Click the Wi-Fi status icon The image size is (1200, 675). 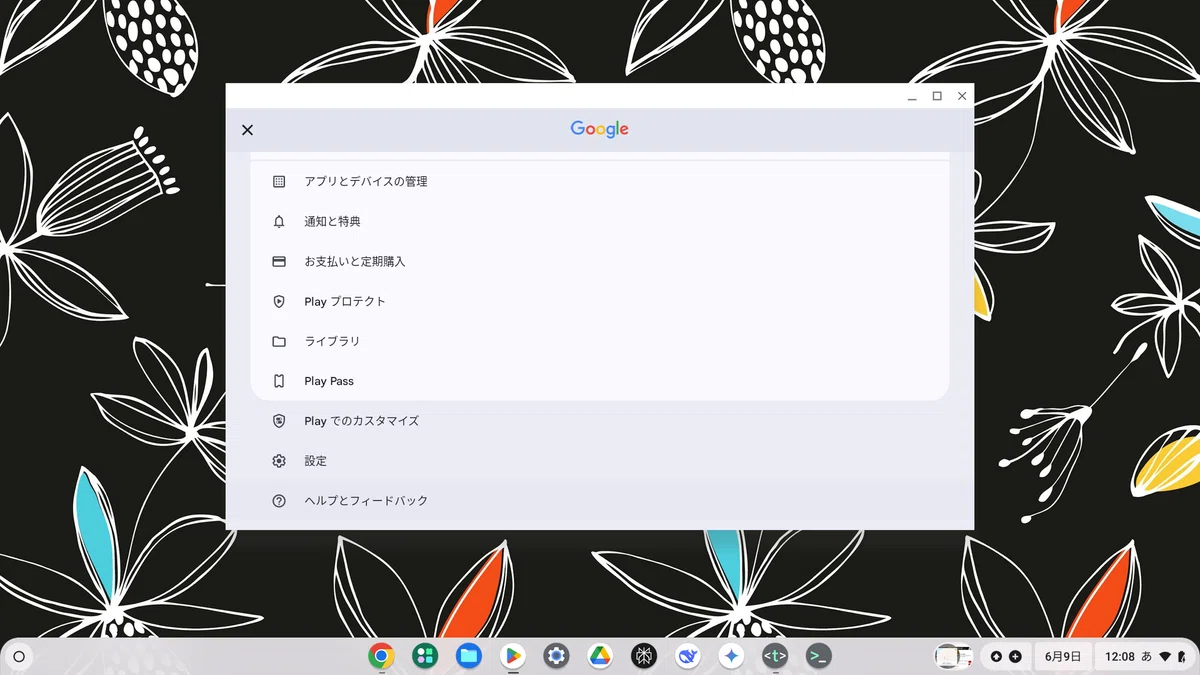tap(1165, 657)
